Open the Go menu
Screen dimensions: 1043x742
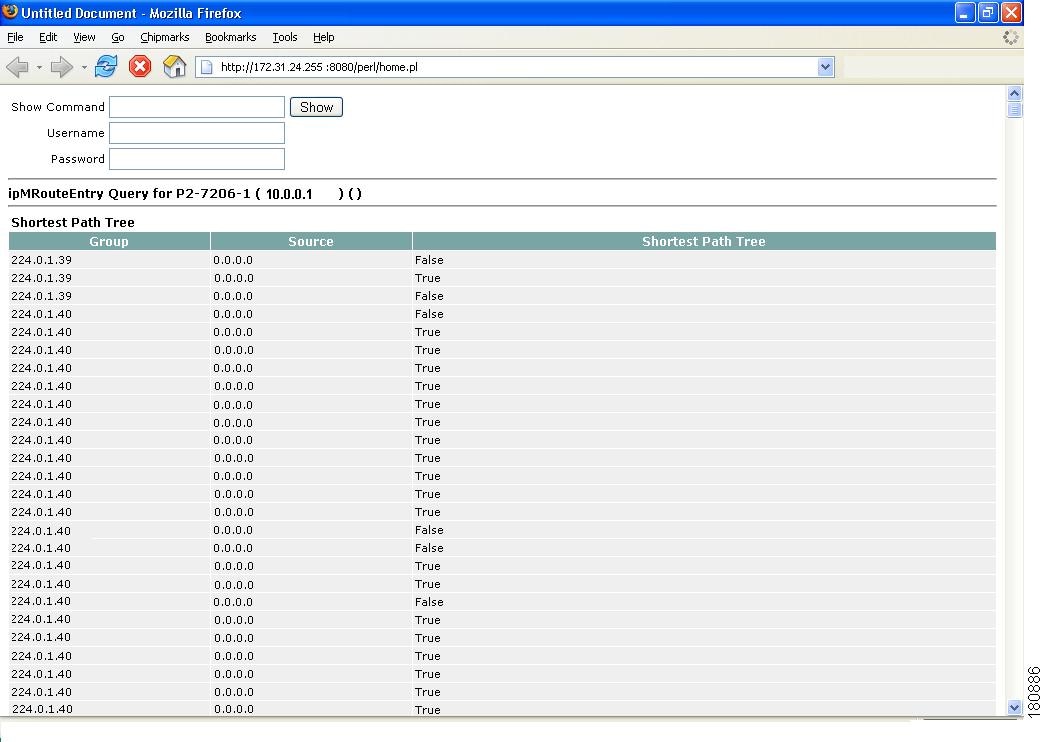coord(117,37)
